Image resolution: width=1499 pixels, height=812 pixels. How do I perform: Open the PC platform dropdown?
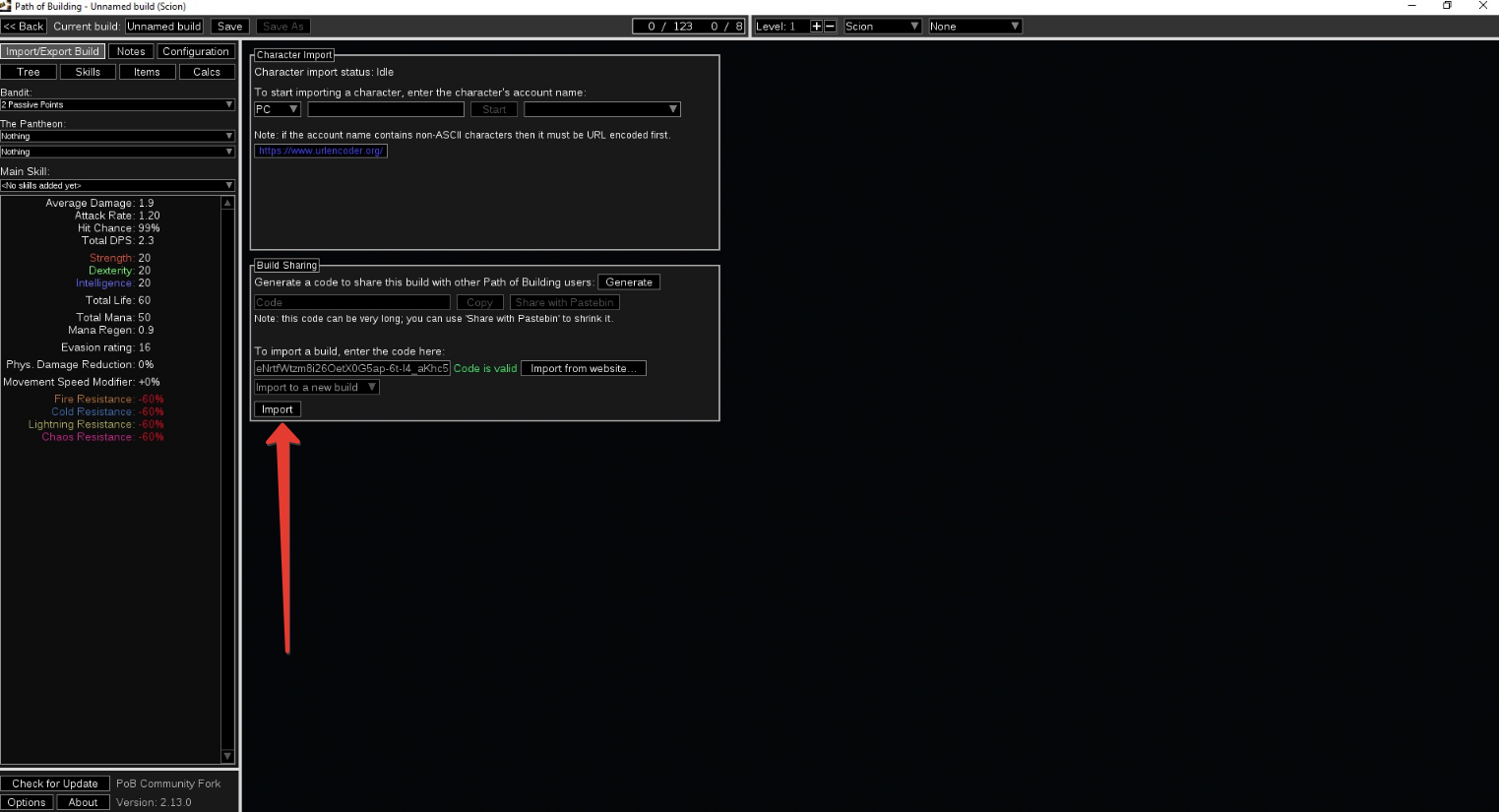(277, 109)
